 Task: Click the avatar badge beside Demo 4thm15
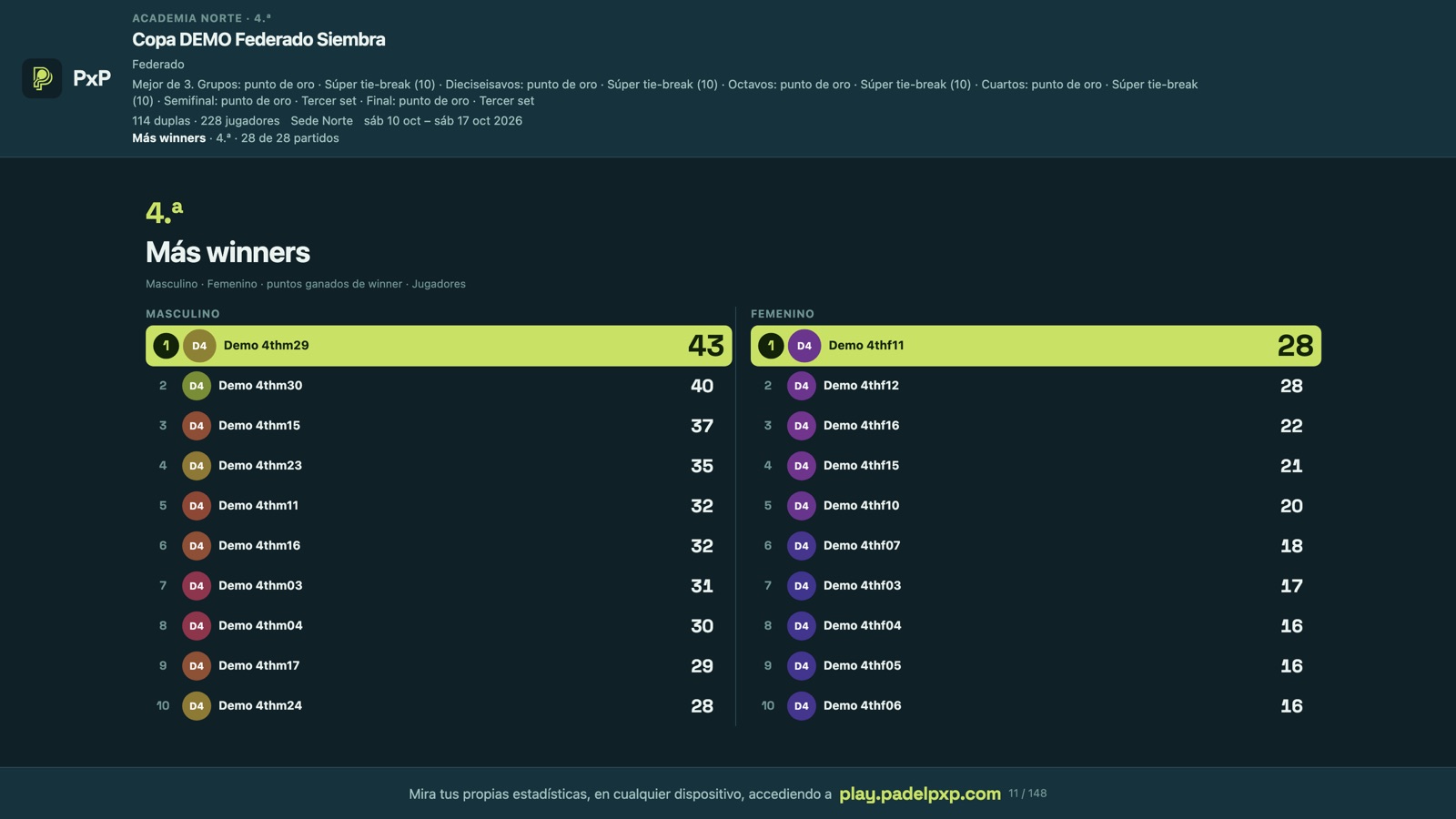(197, 426)
